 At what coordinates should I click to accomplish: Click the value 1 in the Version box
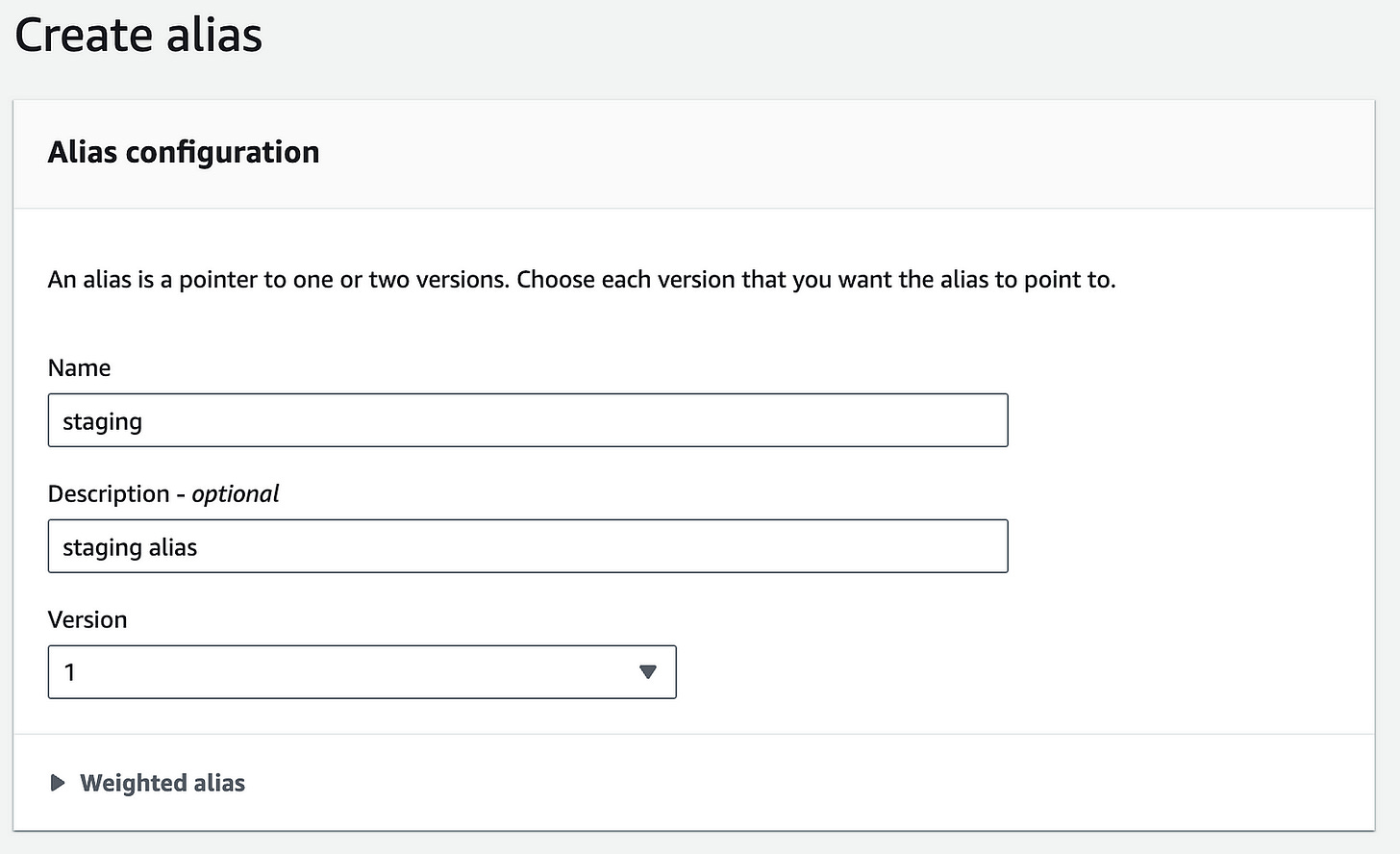click(70, 672)
